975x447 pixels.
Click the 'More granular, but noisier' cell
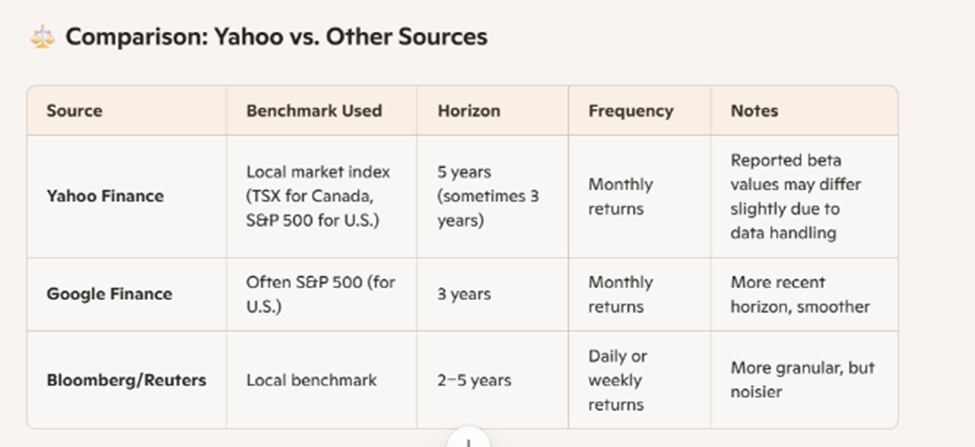802,380
